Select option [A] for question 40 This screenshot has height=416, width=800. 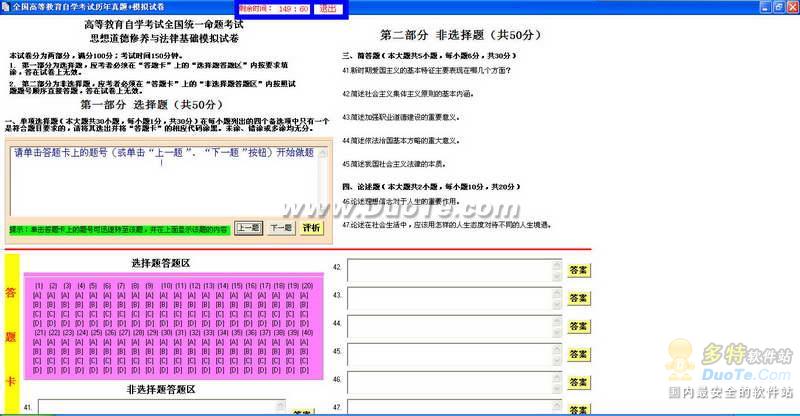307,344
